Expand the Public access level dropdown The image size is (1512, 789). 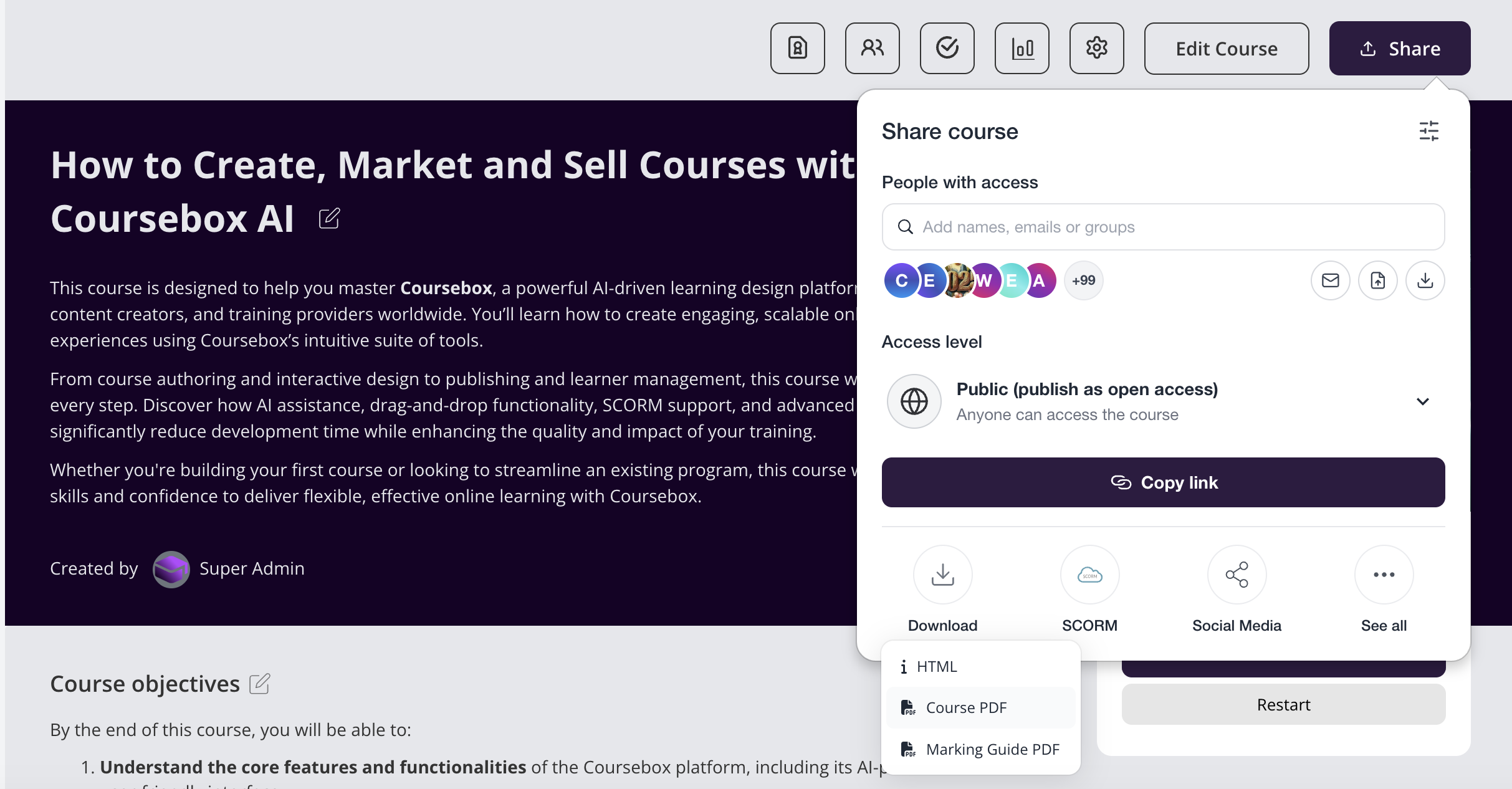coord(1422,401)
